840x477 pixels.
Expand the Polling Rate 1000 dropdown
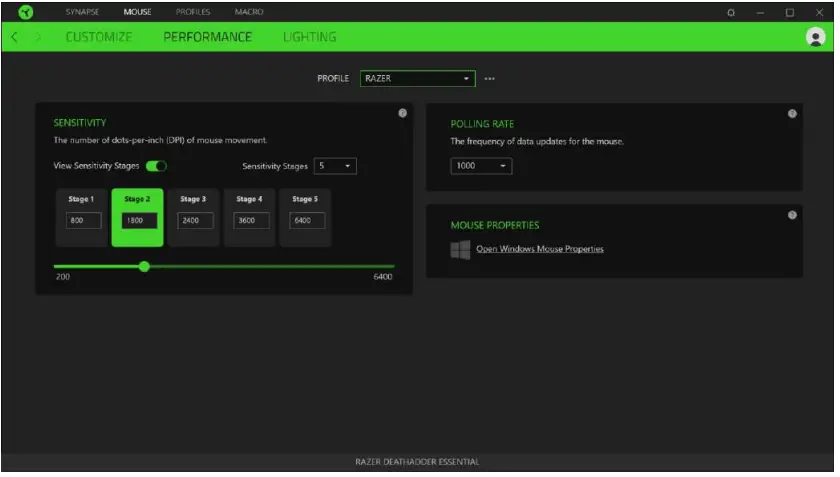[x=481, y=166]
